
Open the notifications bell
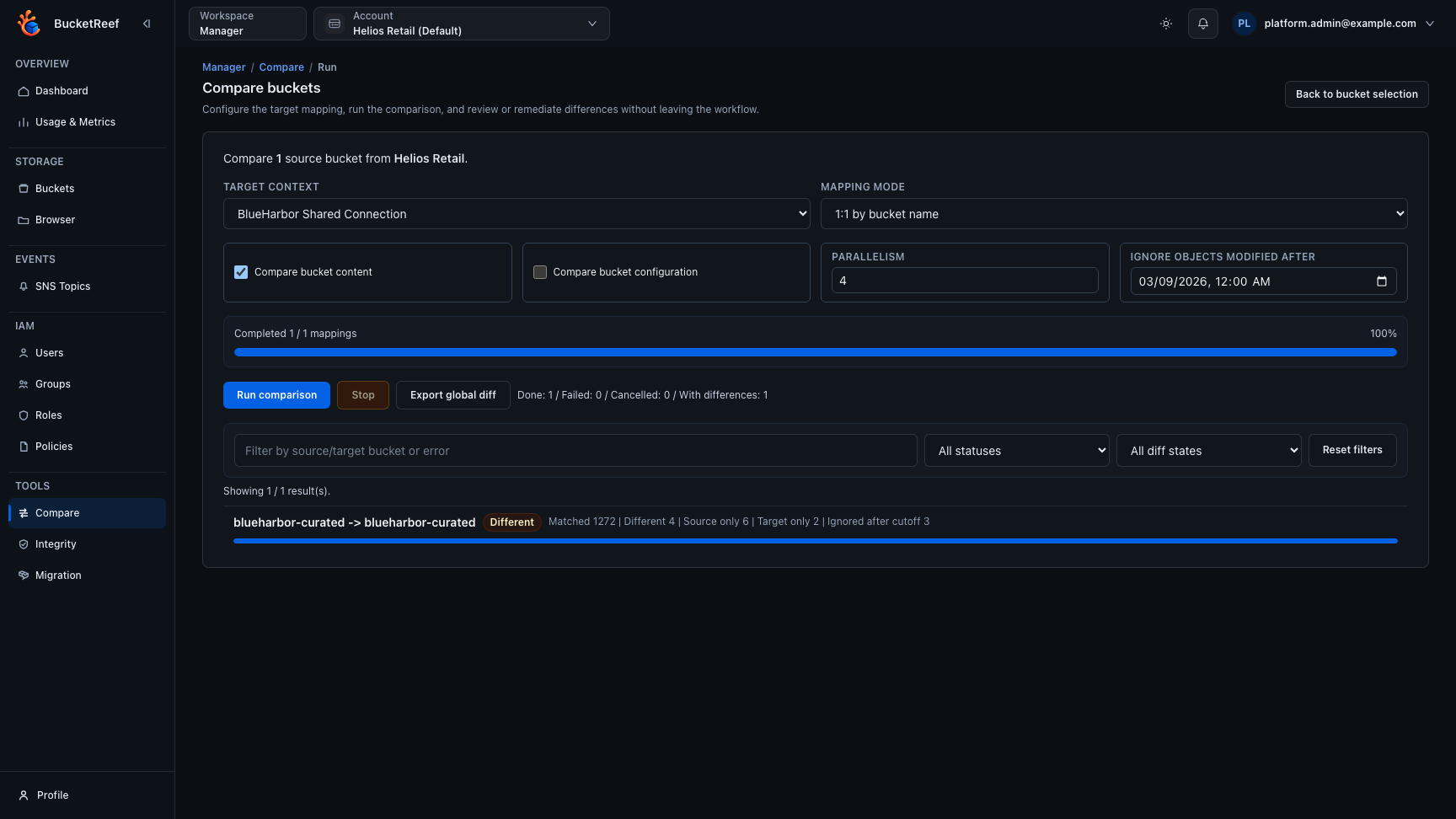[1203, 24]
